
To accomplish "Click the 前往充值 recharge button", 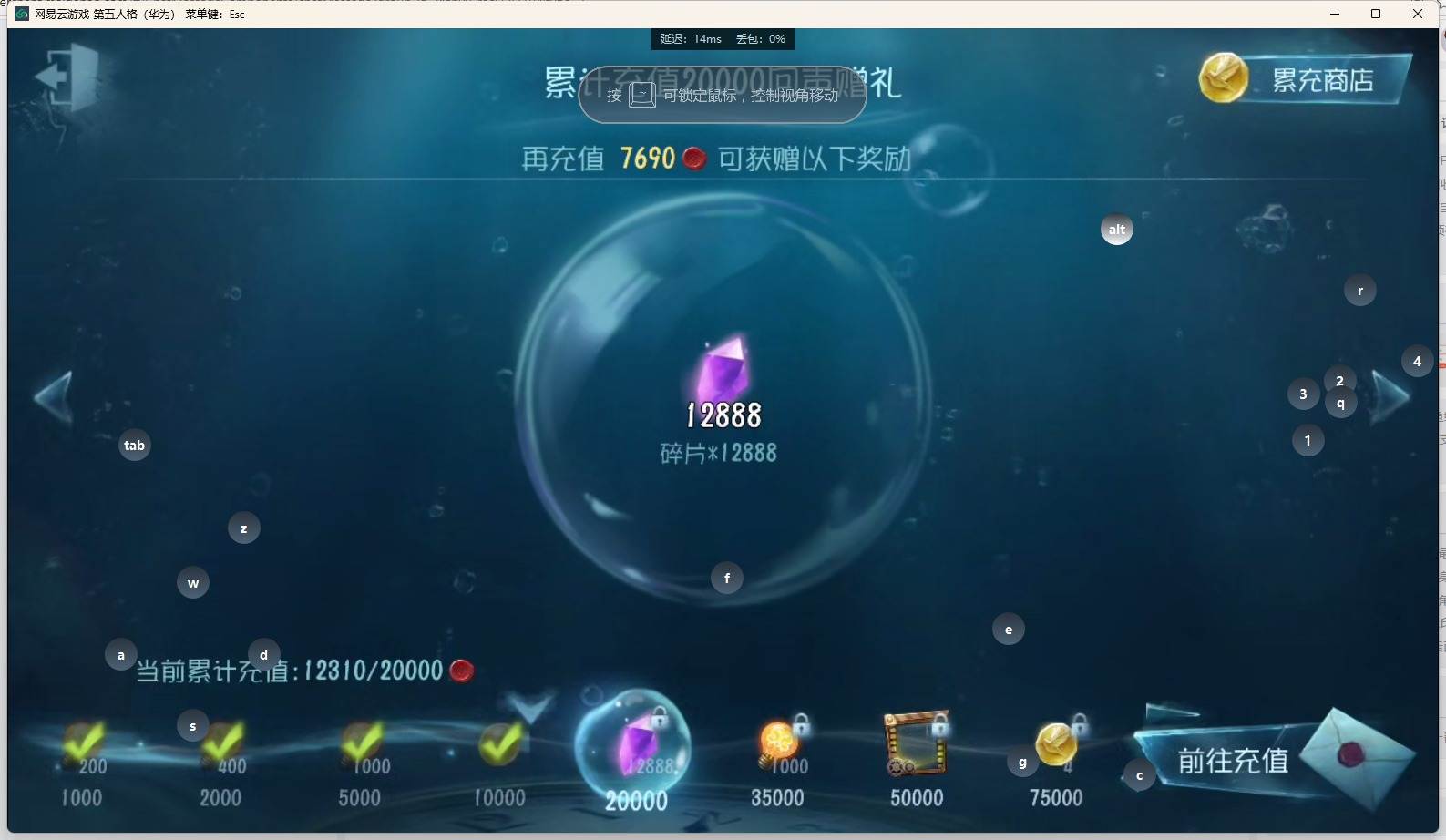I will point(1233,760).
